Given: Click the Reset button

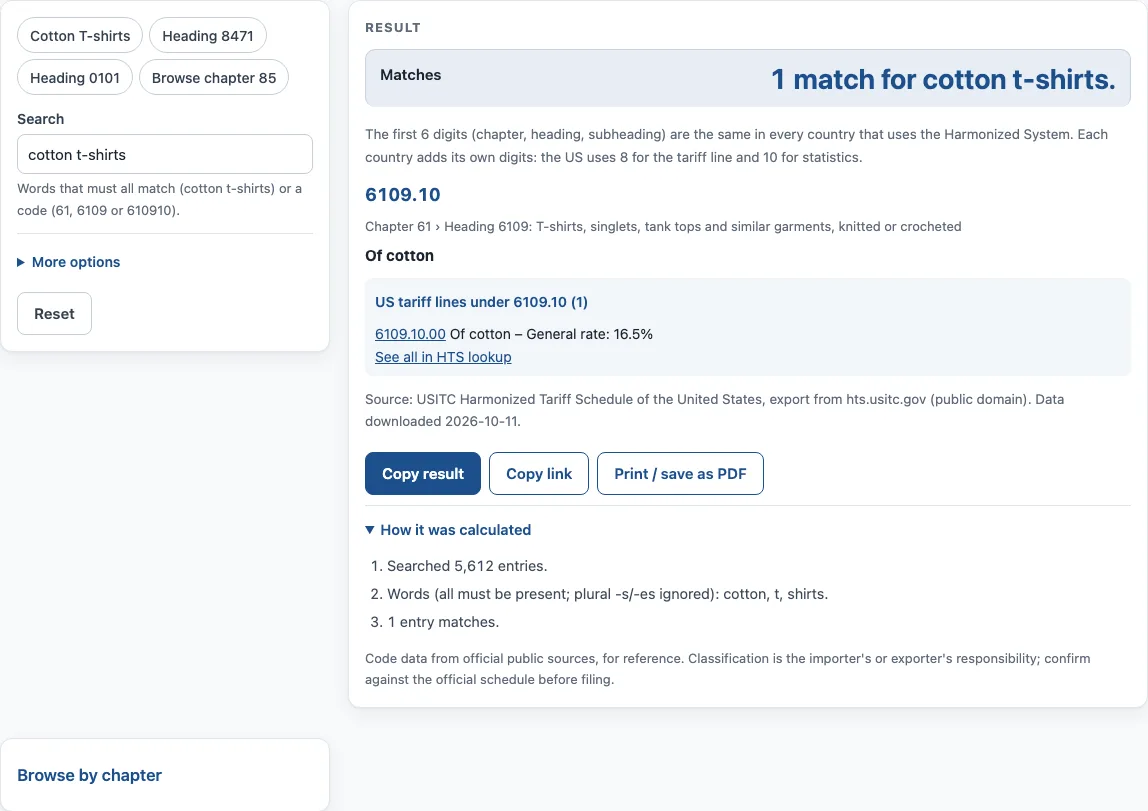Looking at the screenshot, I should [x=54, y=314].
